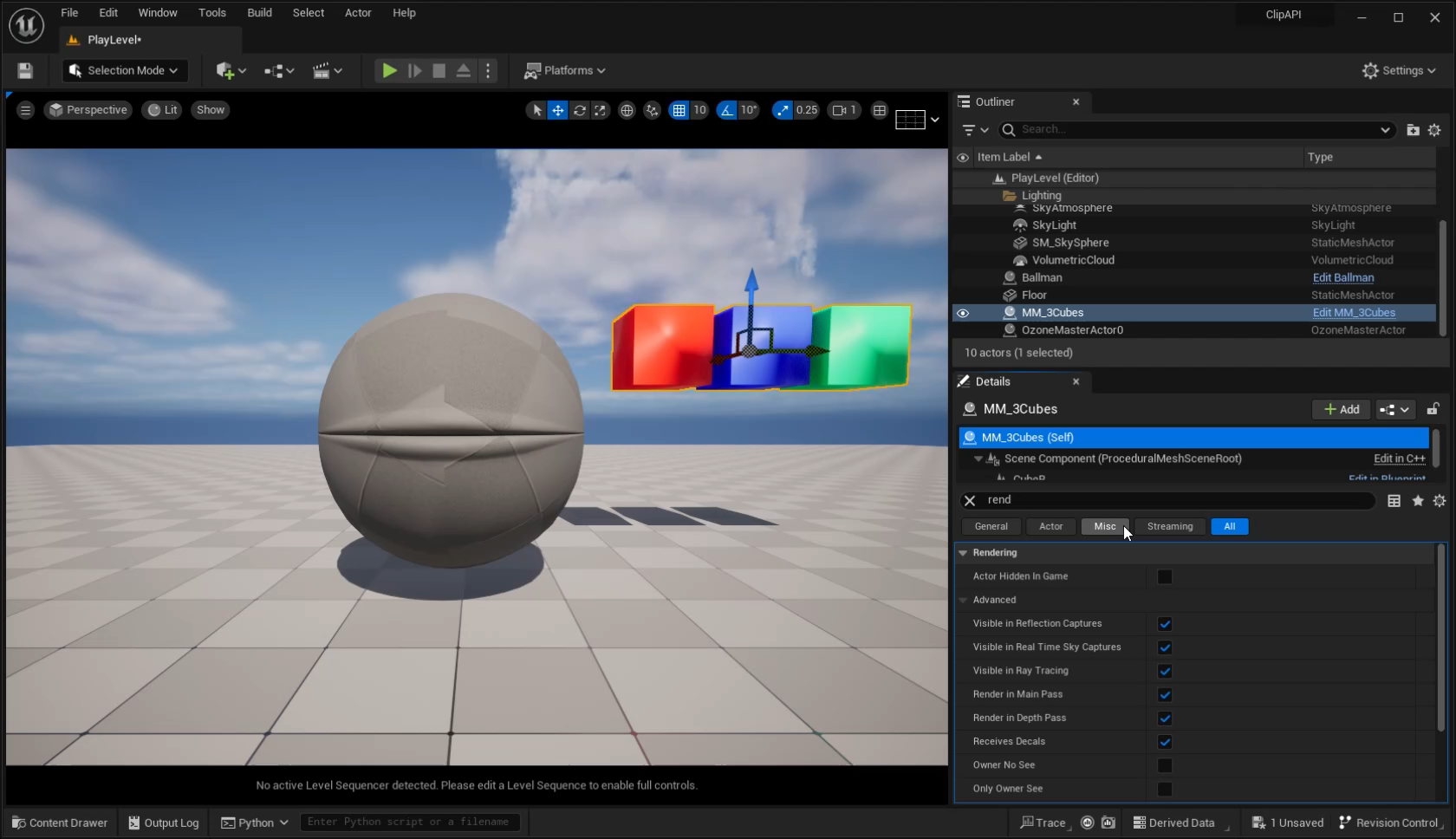The height and width of the screenshot is (839, 1456).
Task: Select the General property filter
Action: (x=991, y=527)
